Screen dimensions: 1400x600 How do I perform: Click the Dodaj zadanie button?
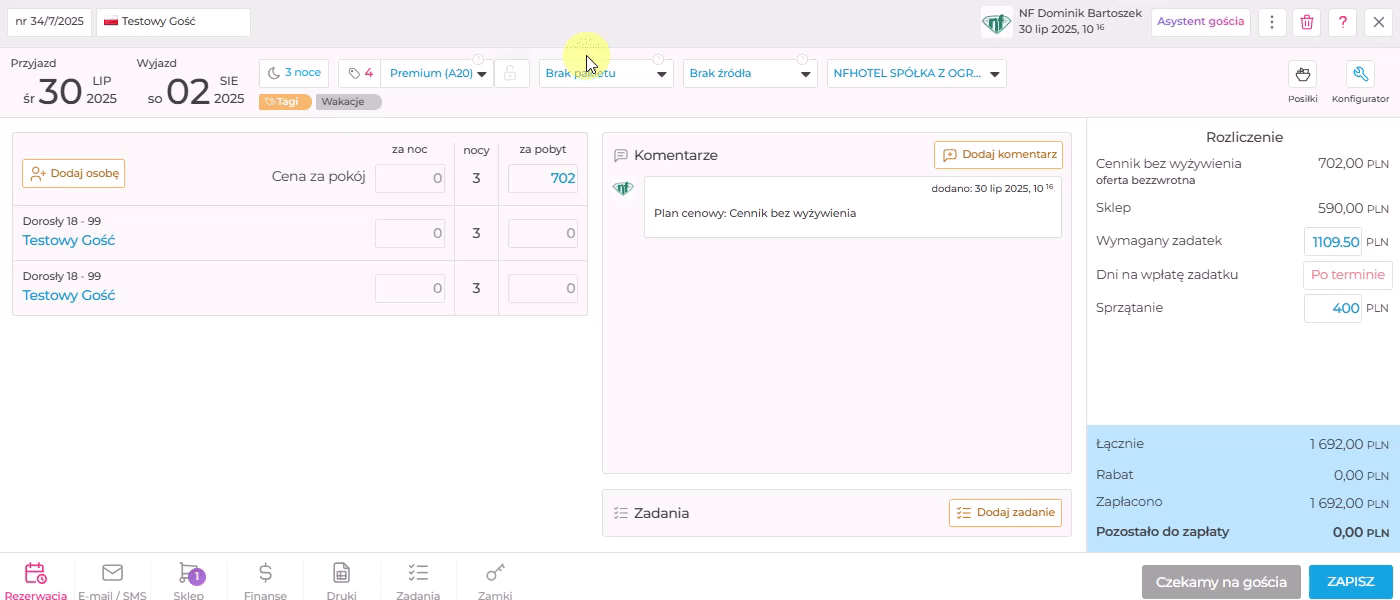(1005, 513)
